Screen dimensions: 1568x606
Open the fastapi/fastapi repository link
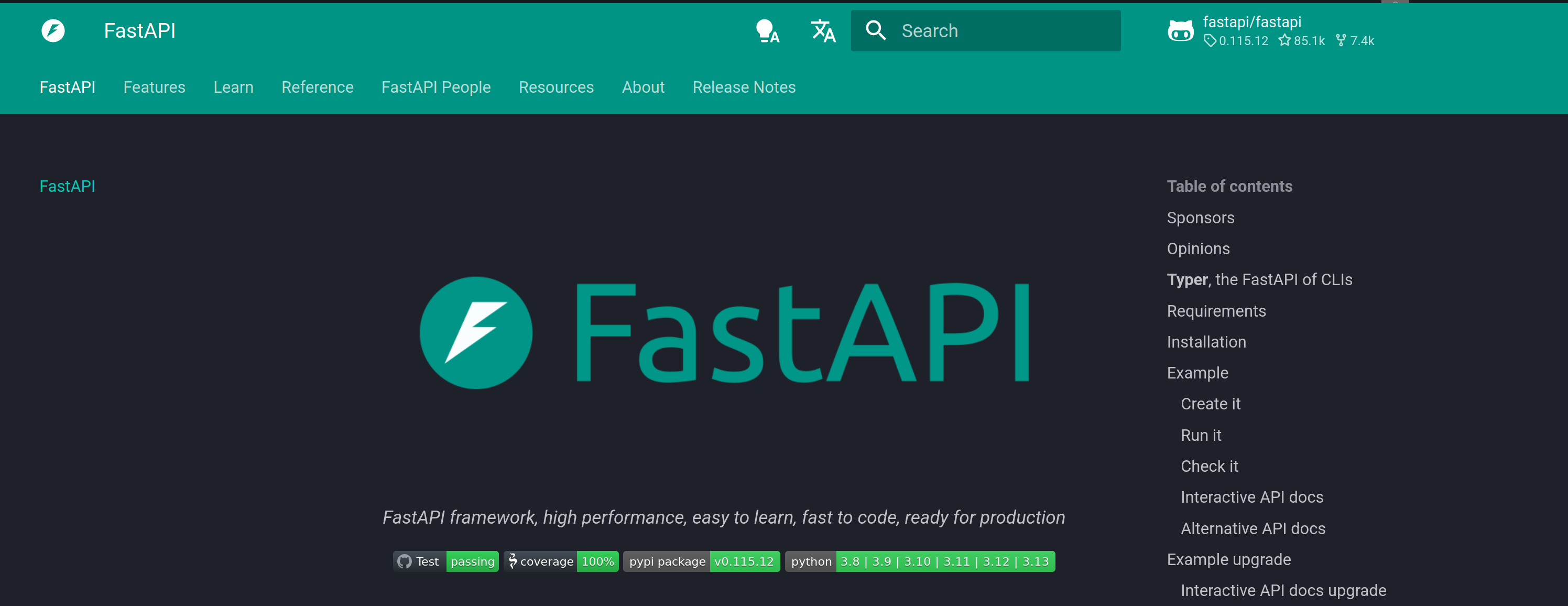[1252, 22]
